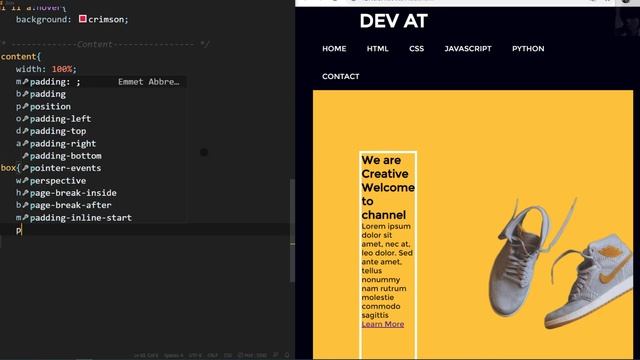Open the JAVASCRIPT nav link
This screenshot has height=360, width=640.
[468, 49]
